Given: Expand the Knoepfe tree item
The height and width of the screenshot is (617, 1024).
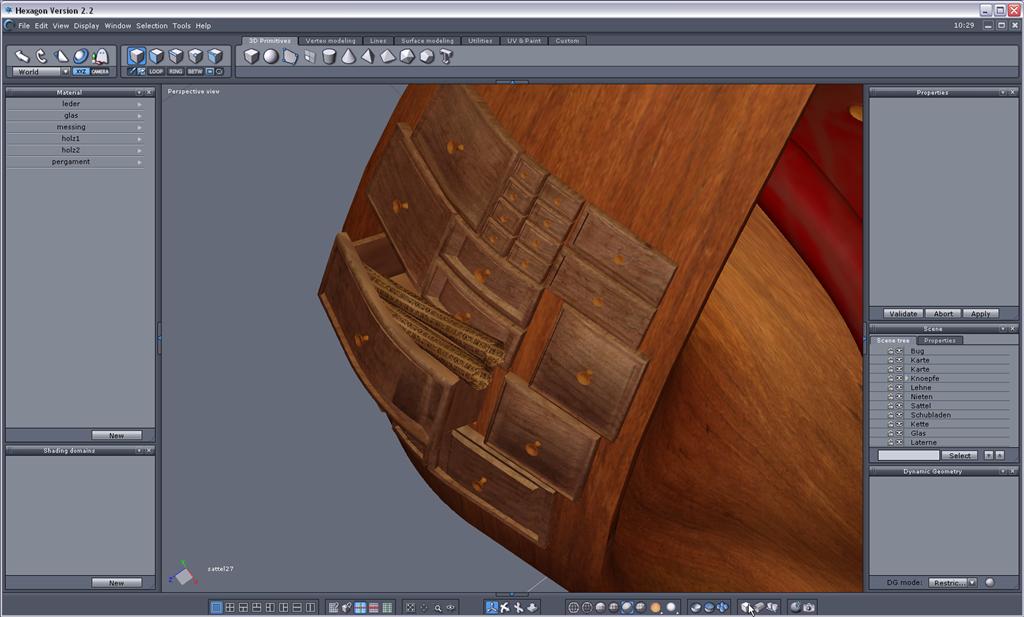Looking at the screenshot, I should pyautogui.click(x=907, y=379).
